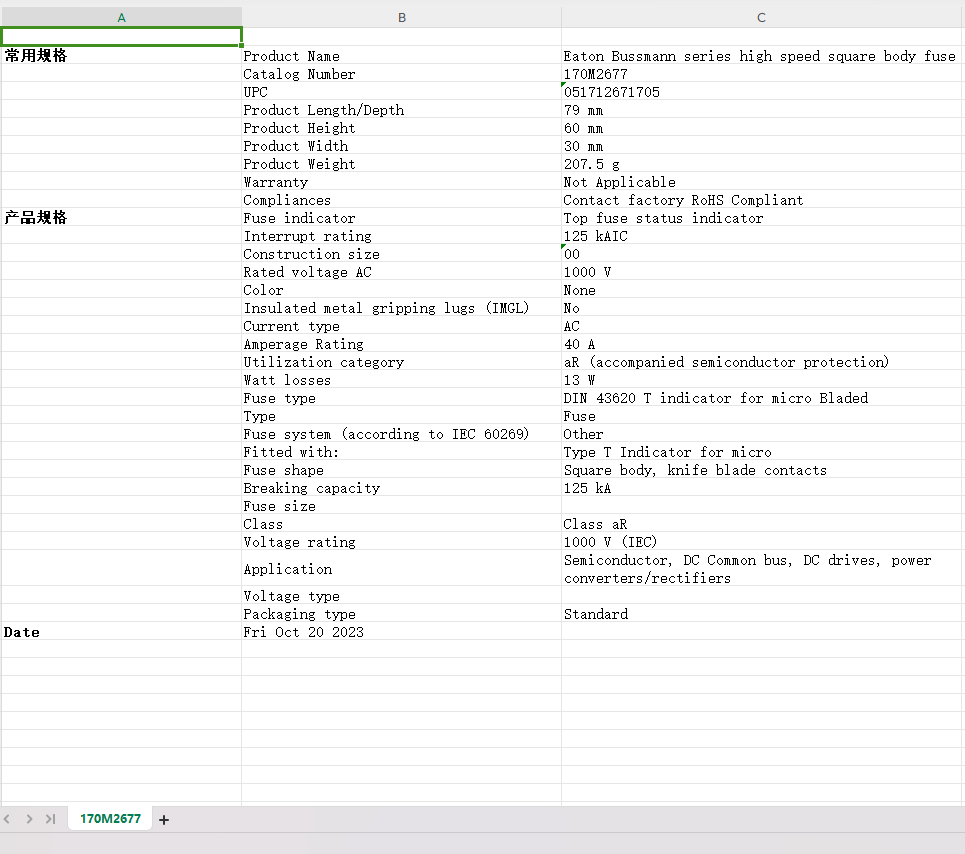965x854 pixels.
Task: Select column C header
Action: (x=761, y=17)
